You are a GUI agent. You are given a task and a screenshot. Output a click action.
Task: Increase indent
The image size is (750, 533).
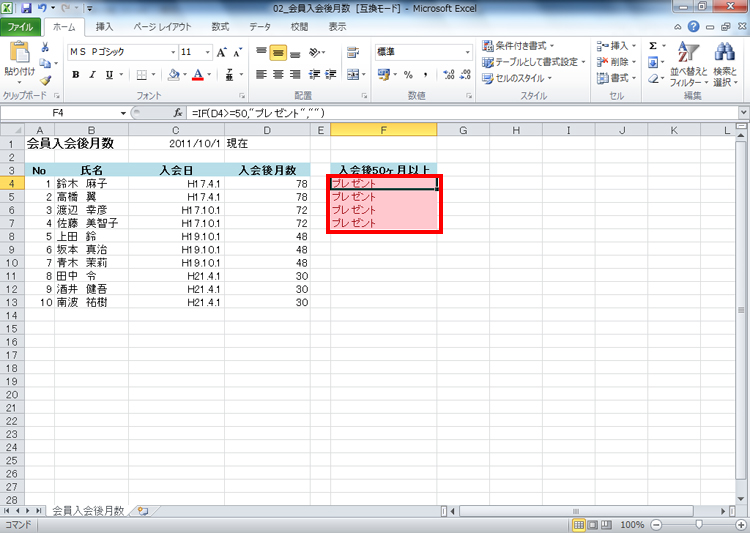coord(331,75)
